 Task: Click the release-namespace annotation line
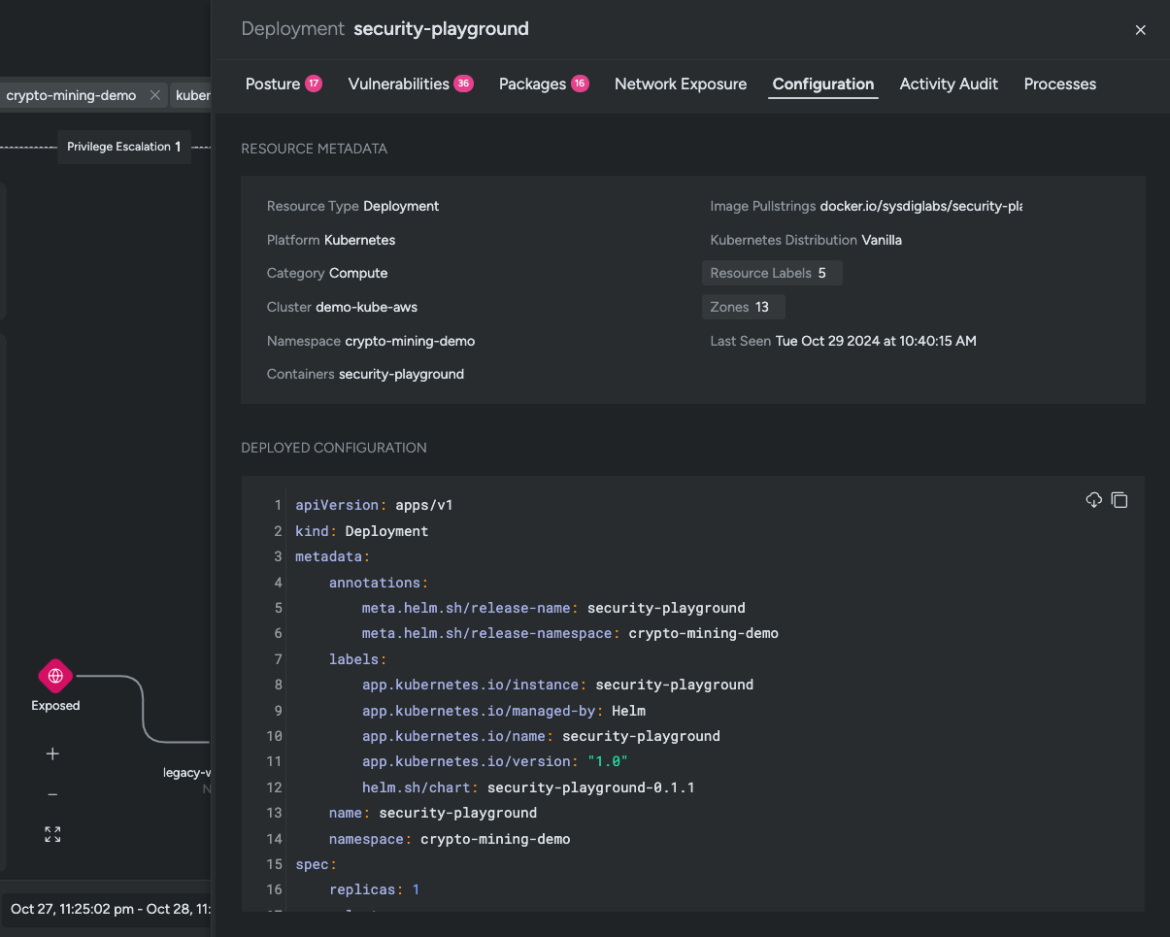[570, 633]
